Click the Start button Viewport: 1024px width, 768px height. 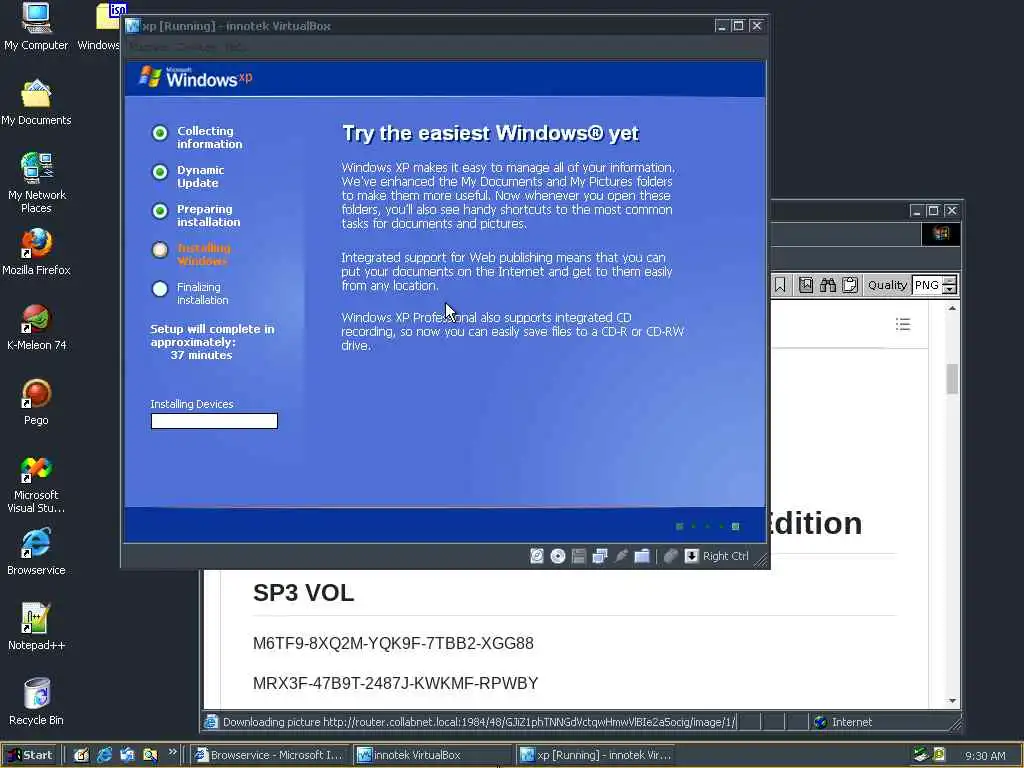(30, 755)
